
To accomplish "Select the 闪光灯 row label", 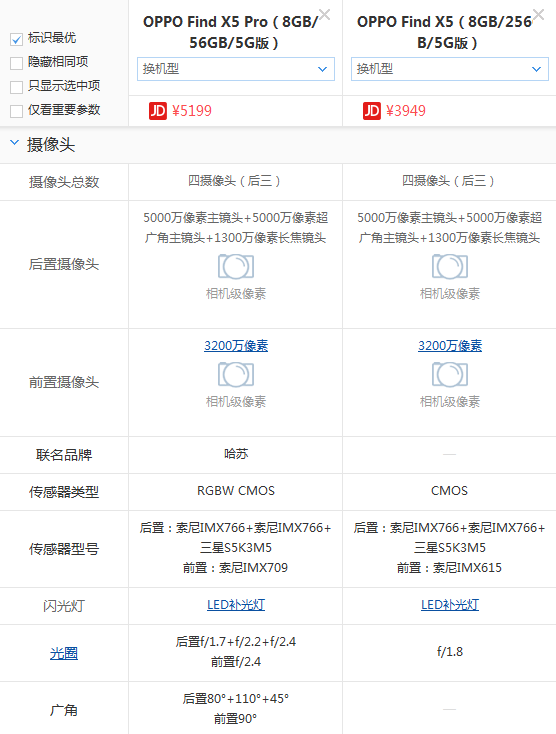I will point(64,606).
